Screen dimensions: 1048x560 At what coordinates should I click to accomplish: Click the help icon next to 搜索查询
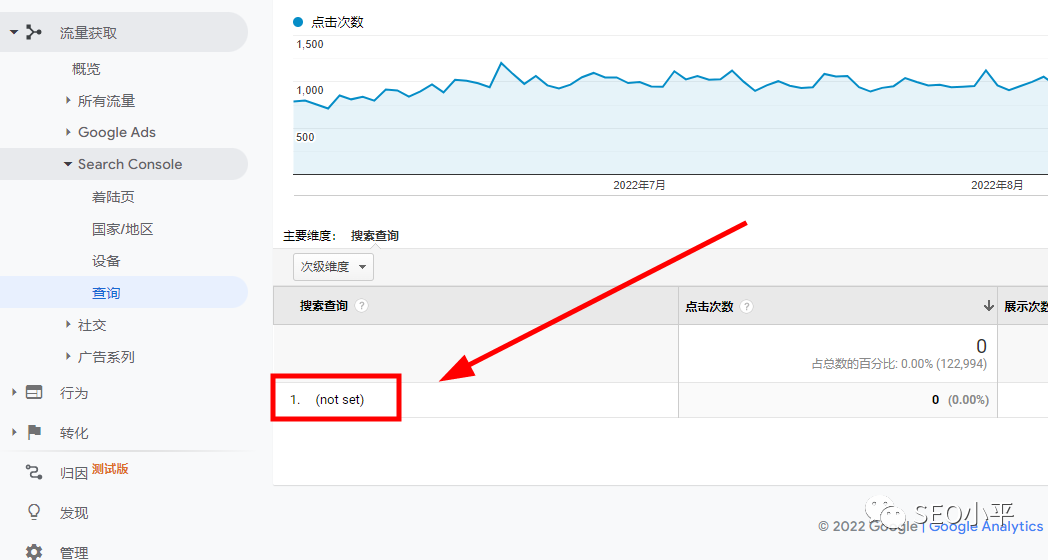coord(362,305)
